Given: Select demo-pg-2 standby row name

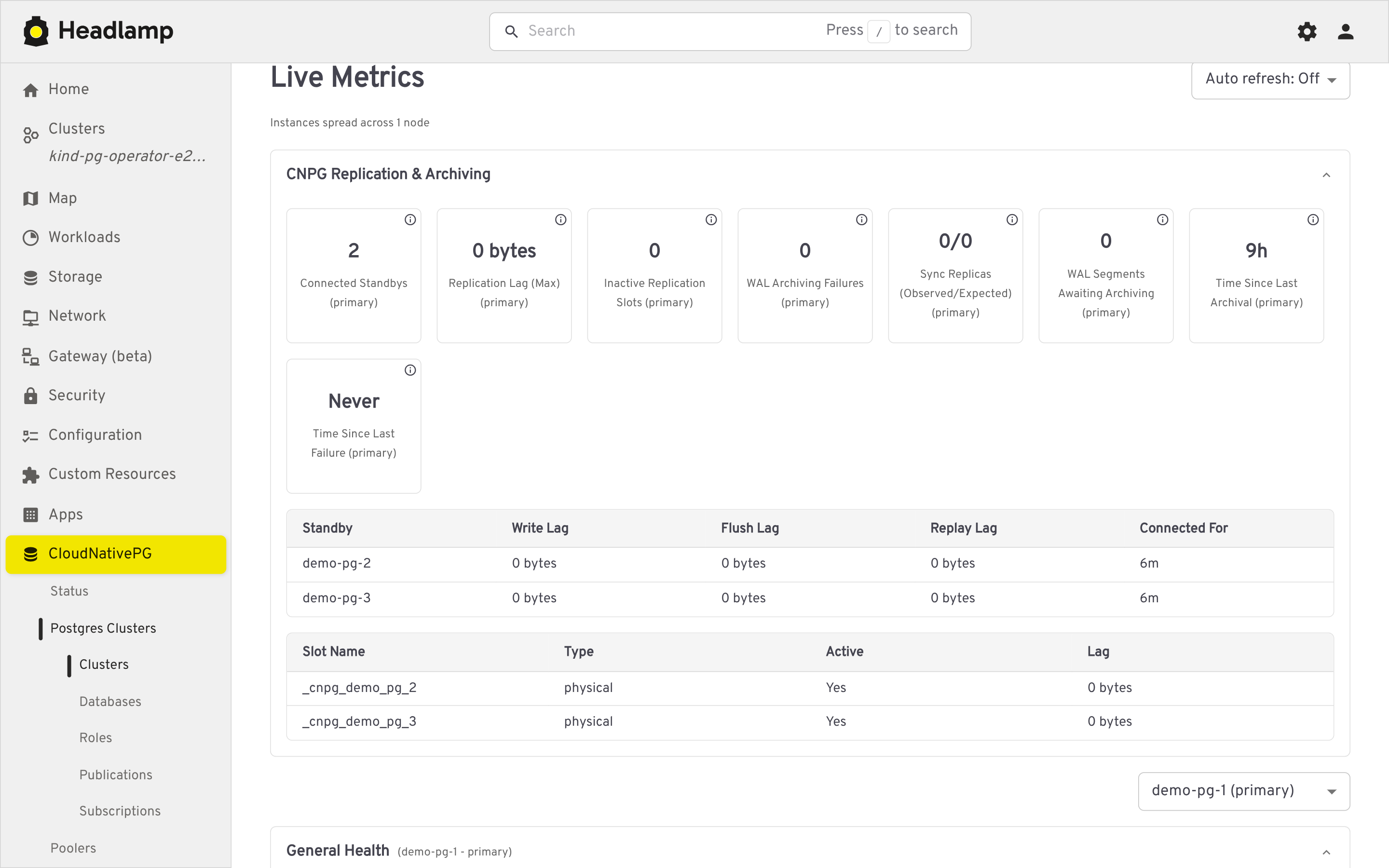Looking at the screenshot, I should coord(336,563).
